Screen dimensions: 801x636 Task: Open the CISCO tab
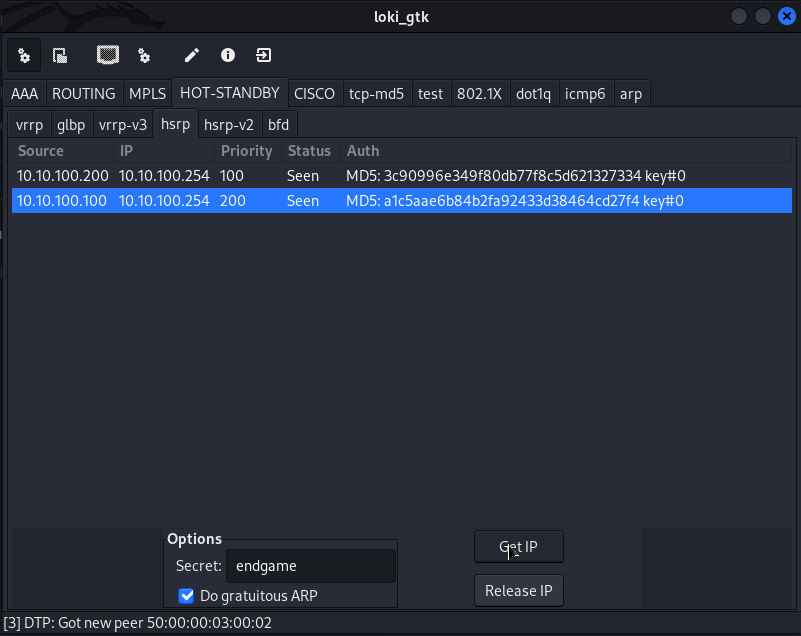[314, 94]
